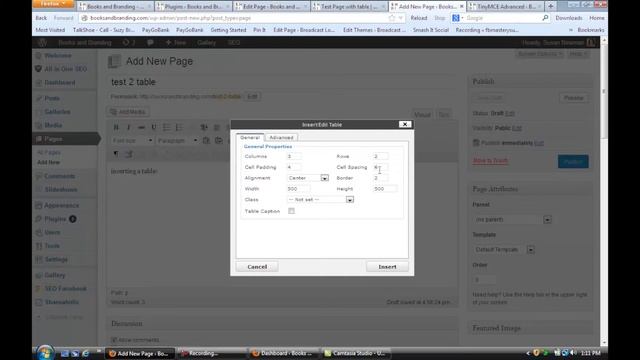Open Camtasia Studio from the taskbar
640x360 pixels.
(355, 353)
